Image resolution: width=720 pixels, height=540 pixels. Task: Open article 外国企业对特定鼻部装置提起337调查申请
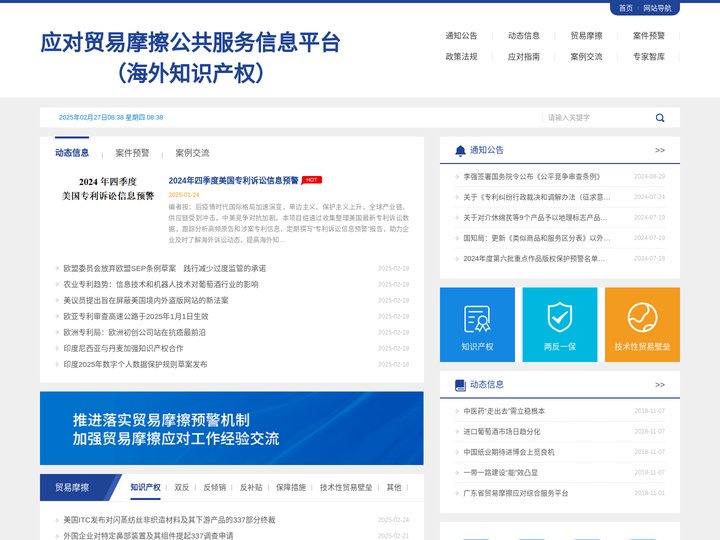tap(148, 535)
